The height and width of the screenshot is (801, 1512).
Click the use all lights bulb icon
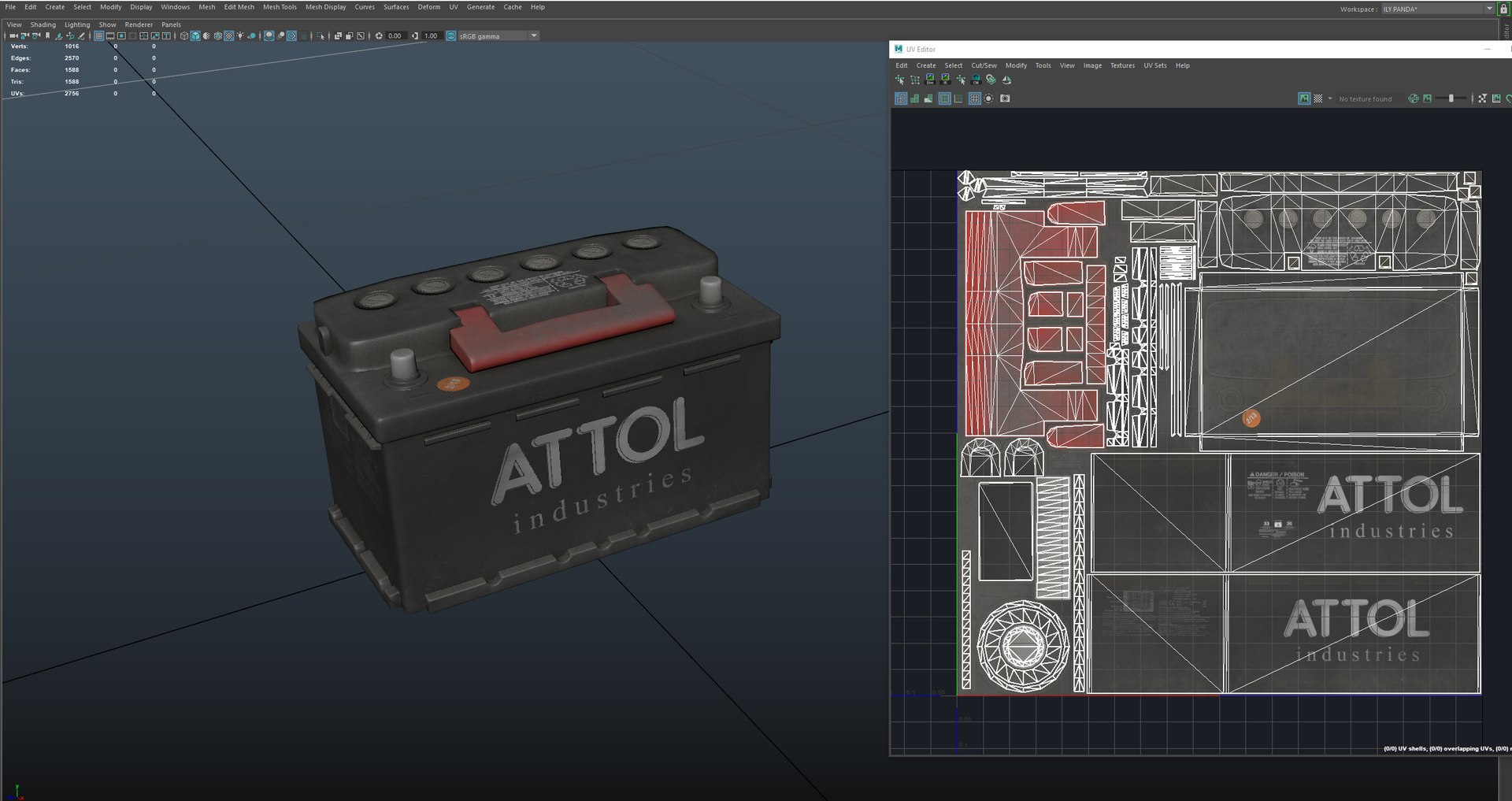[239, 35]
